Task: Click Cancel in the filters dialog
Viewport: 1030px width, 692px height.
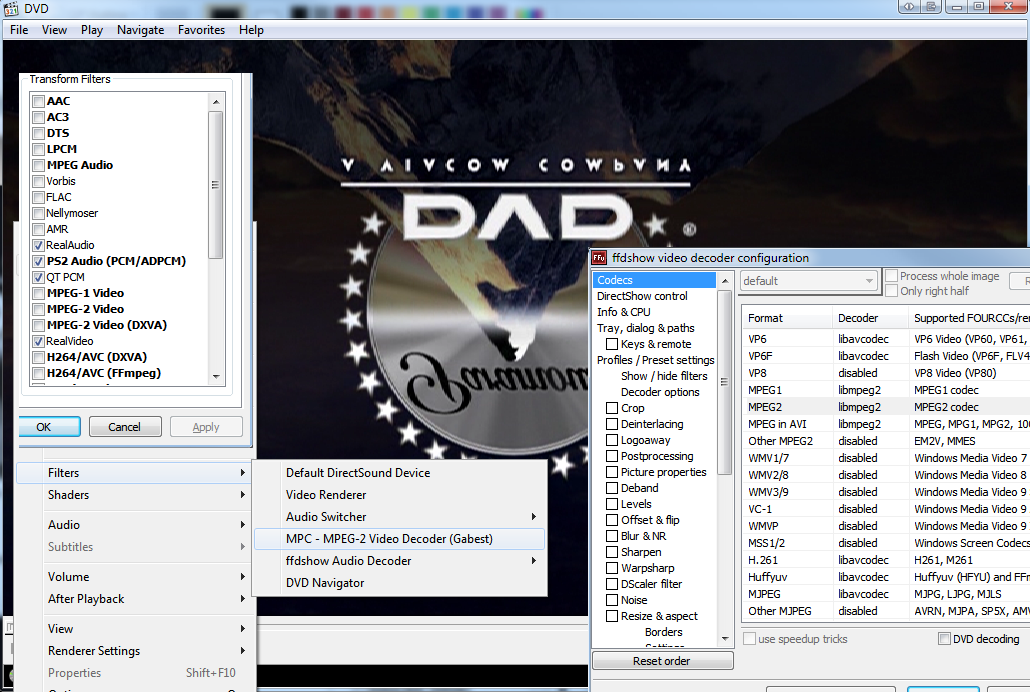Action: (125, 427)
